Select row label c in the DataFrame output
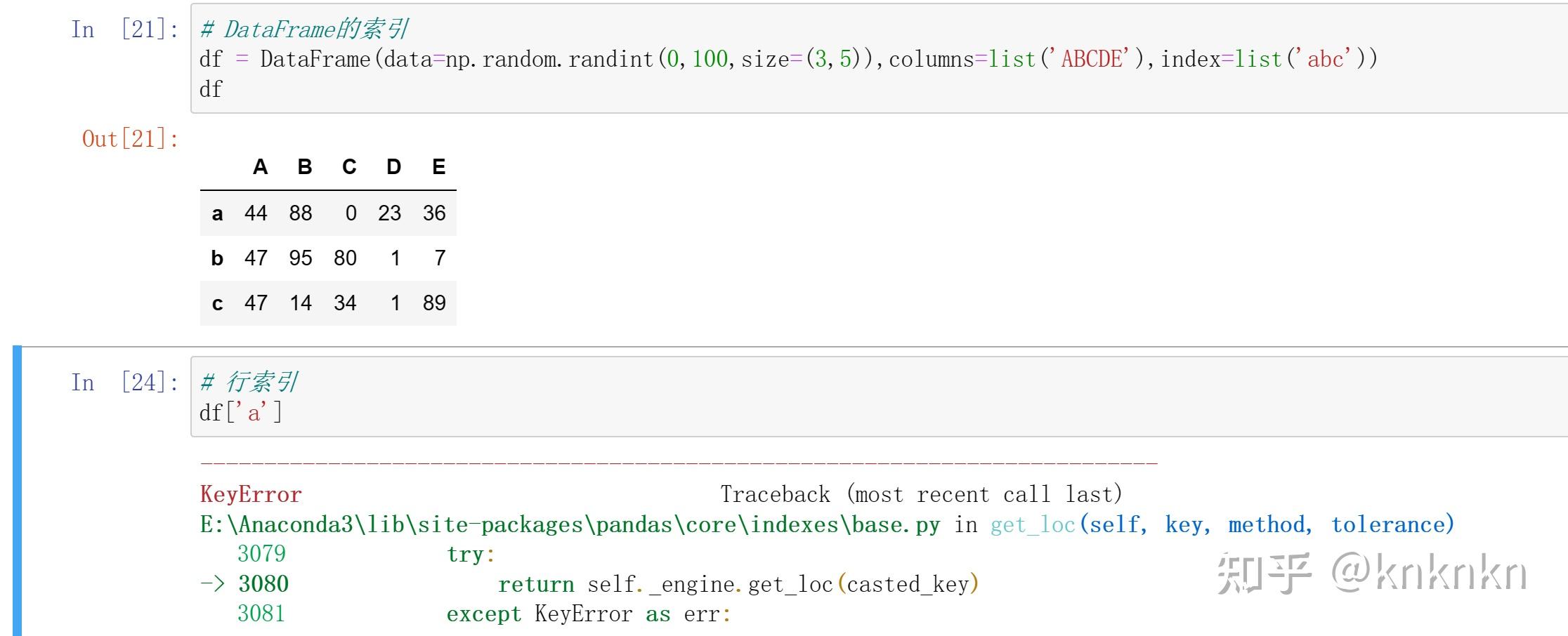Image resolution: width=1568 pixels, height=636 pixels. (x=217, y=303)
